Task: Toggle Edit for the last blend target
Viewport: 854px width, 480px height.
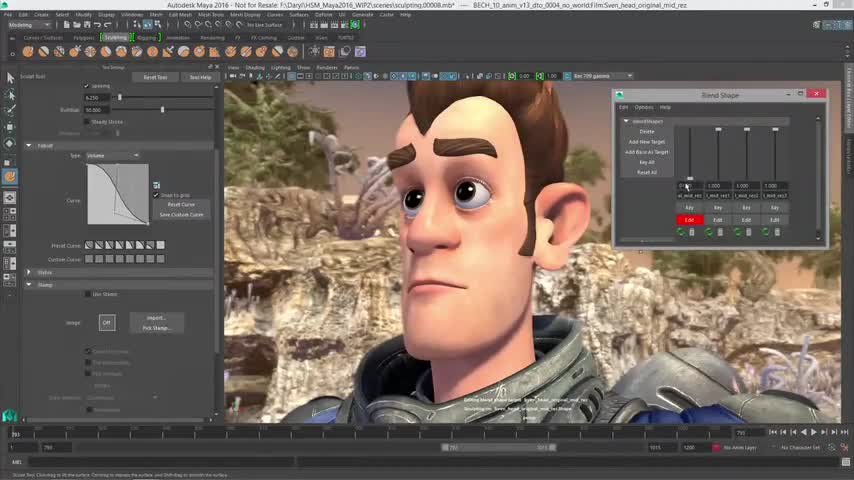Action: [x=774, y=220]
